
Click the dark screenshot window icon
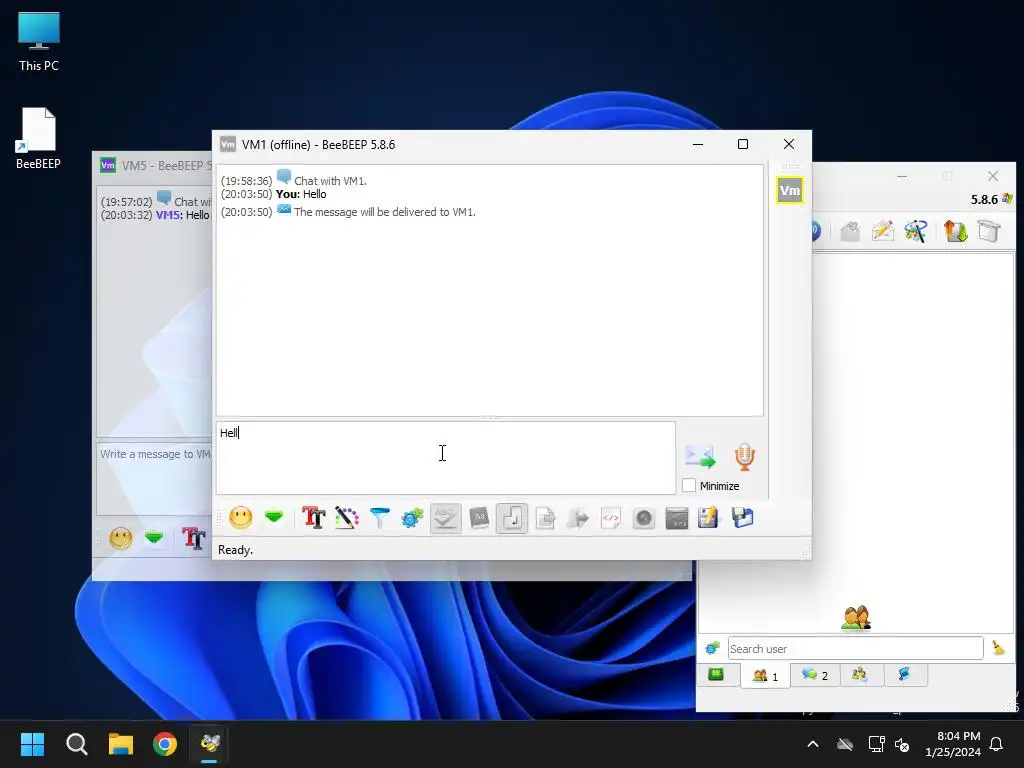[x=677, y=519]
